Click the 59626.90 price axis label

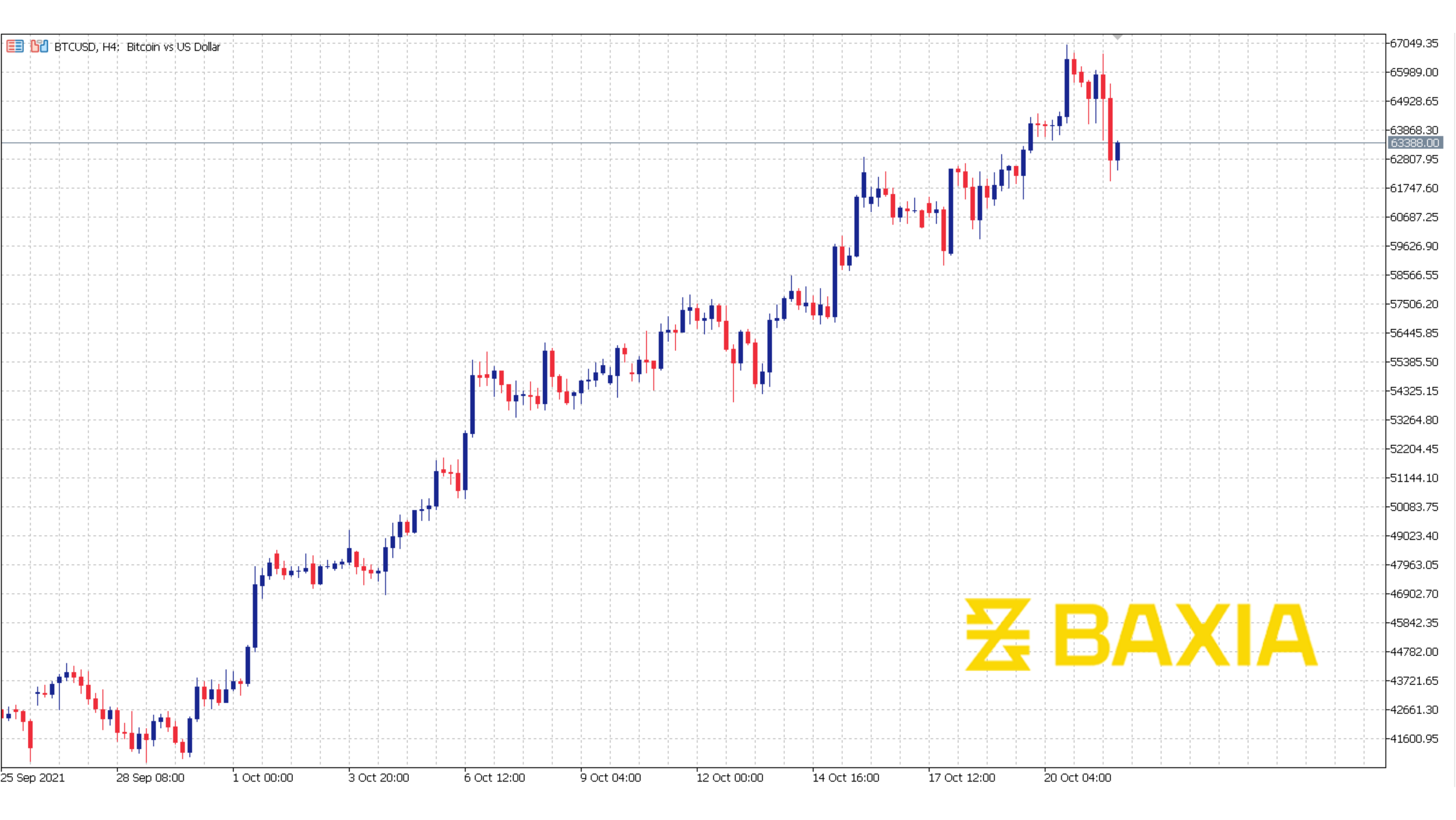pyautogui.click(x=1414, y=246)
